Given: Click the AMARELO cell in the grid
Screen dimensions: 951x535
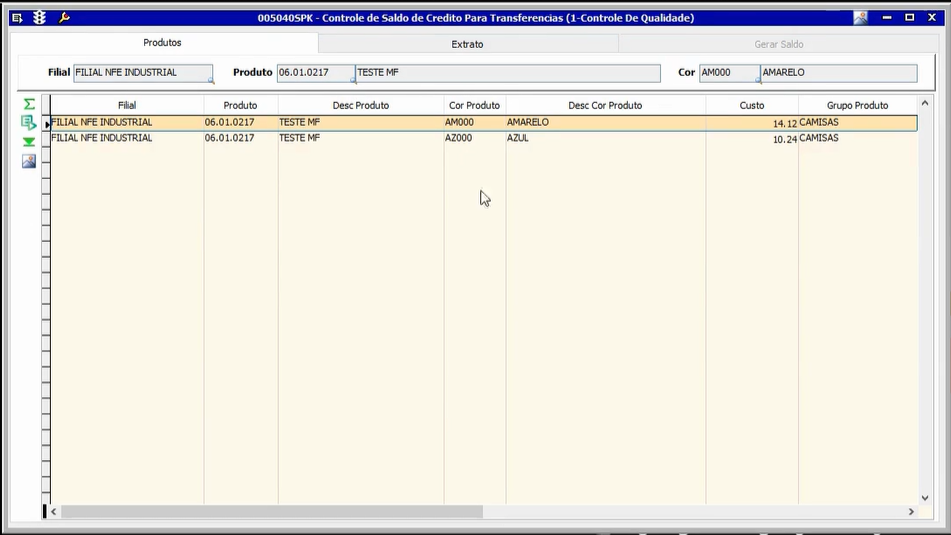Looking at the screenshot, I should pos(605,123).
